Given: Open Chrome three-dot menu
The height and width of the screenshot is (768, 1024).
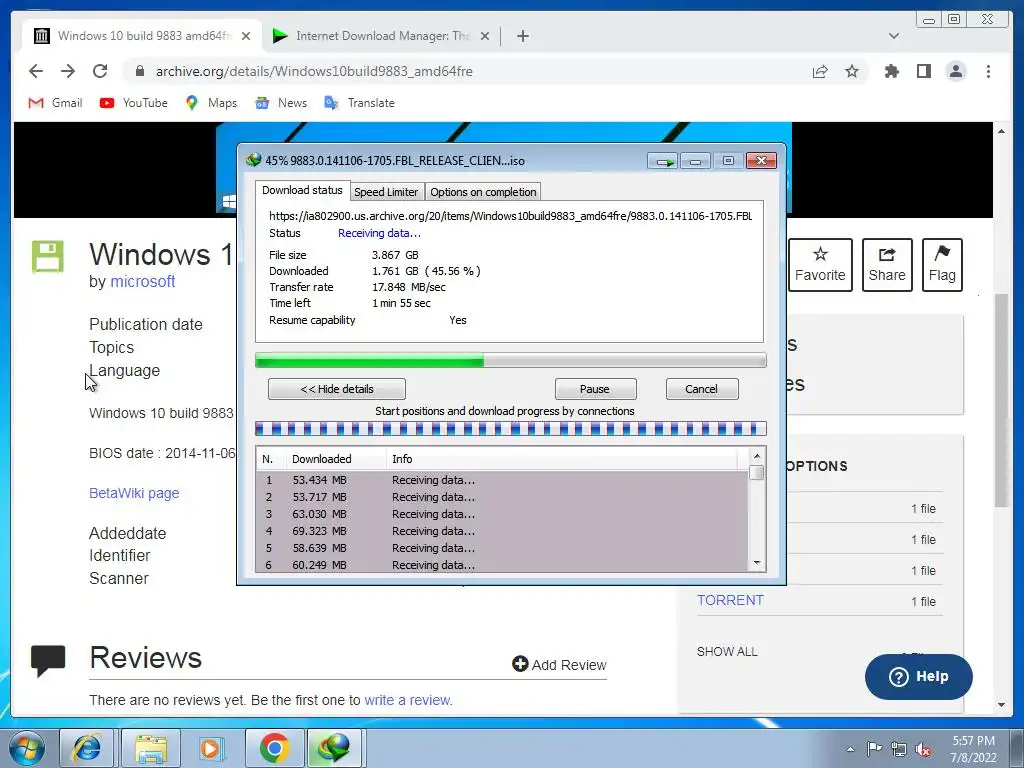Looking at the screenshot, I should [x=988, y=71].
